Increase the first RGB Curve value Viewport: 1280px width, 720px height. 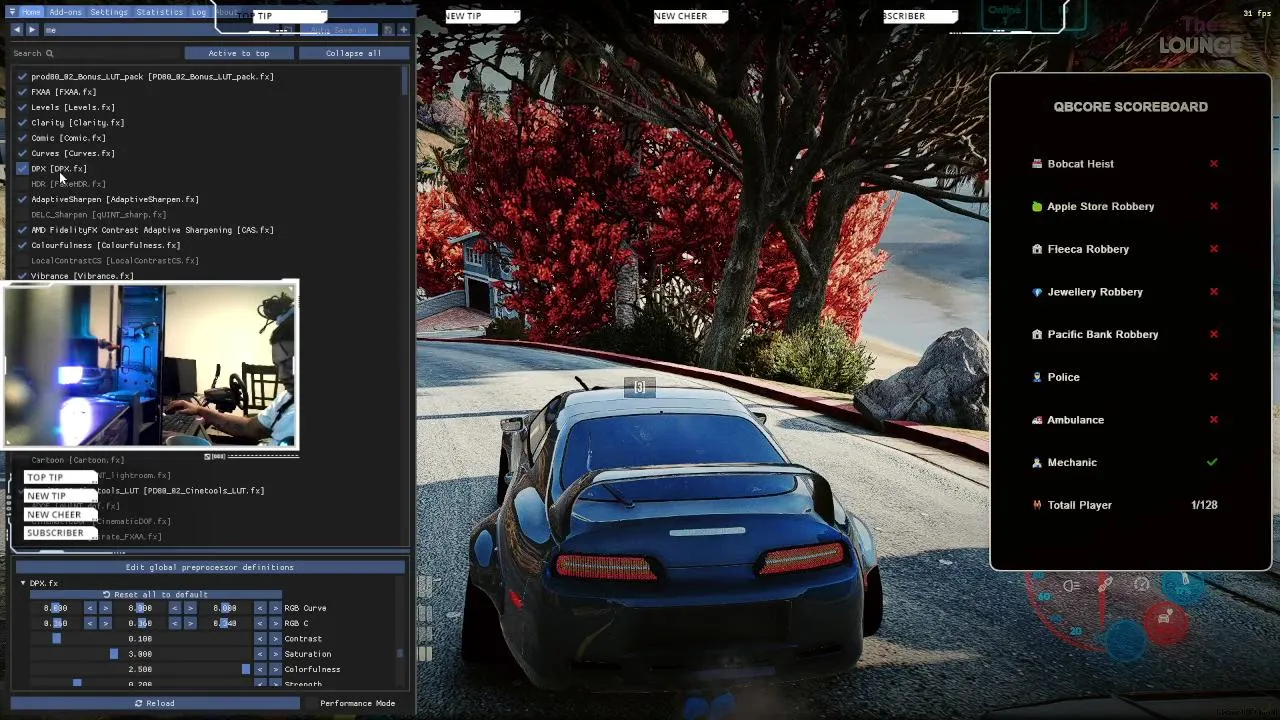(105, 608)
